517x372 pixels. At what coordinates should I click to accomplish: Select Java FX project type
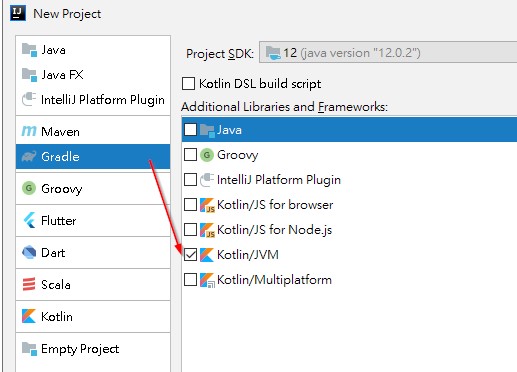[x=93, y=75]
